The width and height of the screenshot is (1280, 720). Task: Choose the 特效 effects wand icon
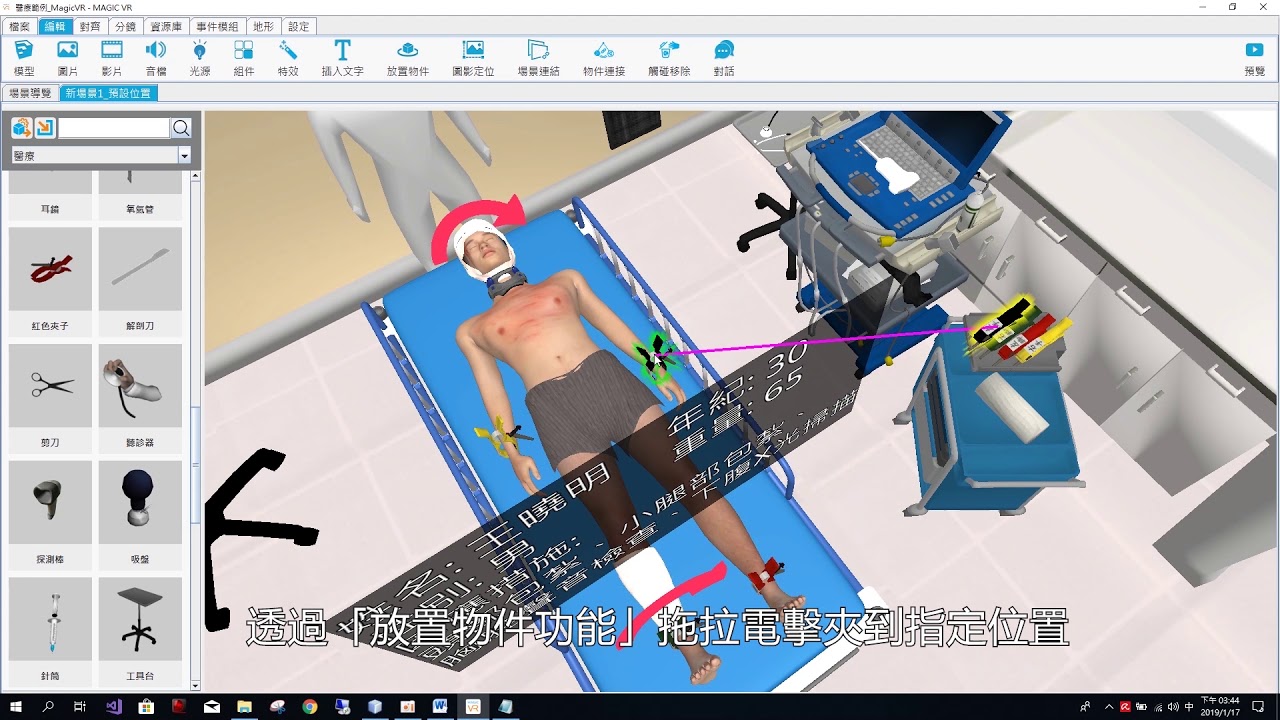[x=288, y=58]
